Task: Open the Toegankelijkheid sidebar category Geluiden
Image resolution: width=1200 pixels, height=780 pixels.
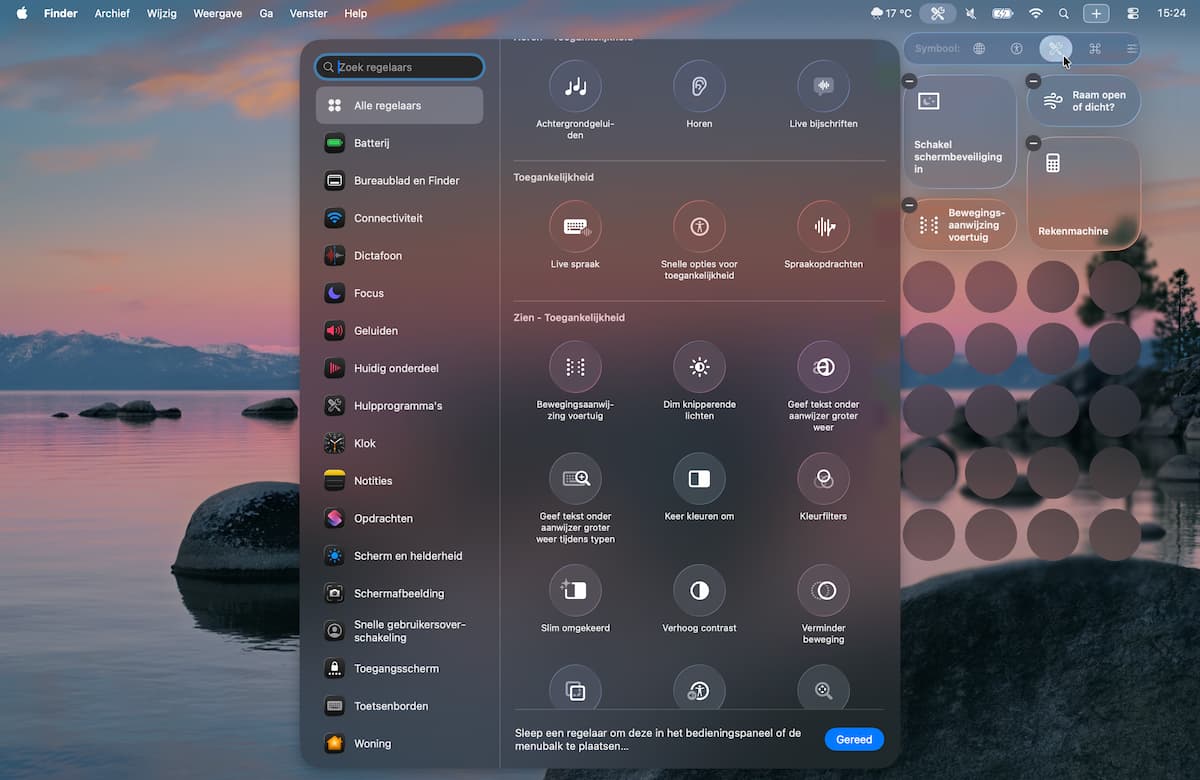Action: (x=375, y=331)
